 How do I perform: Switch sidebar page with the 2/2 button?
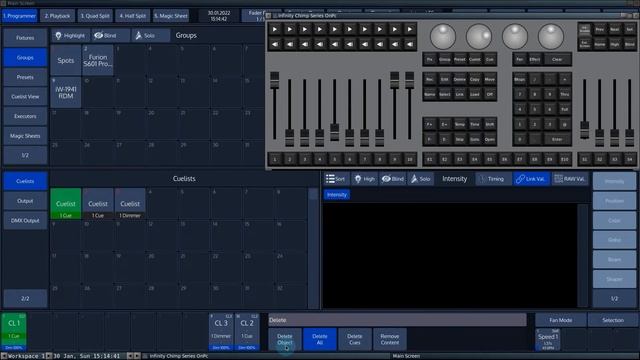pyautogui.click(x=25, y=298)
